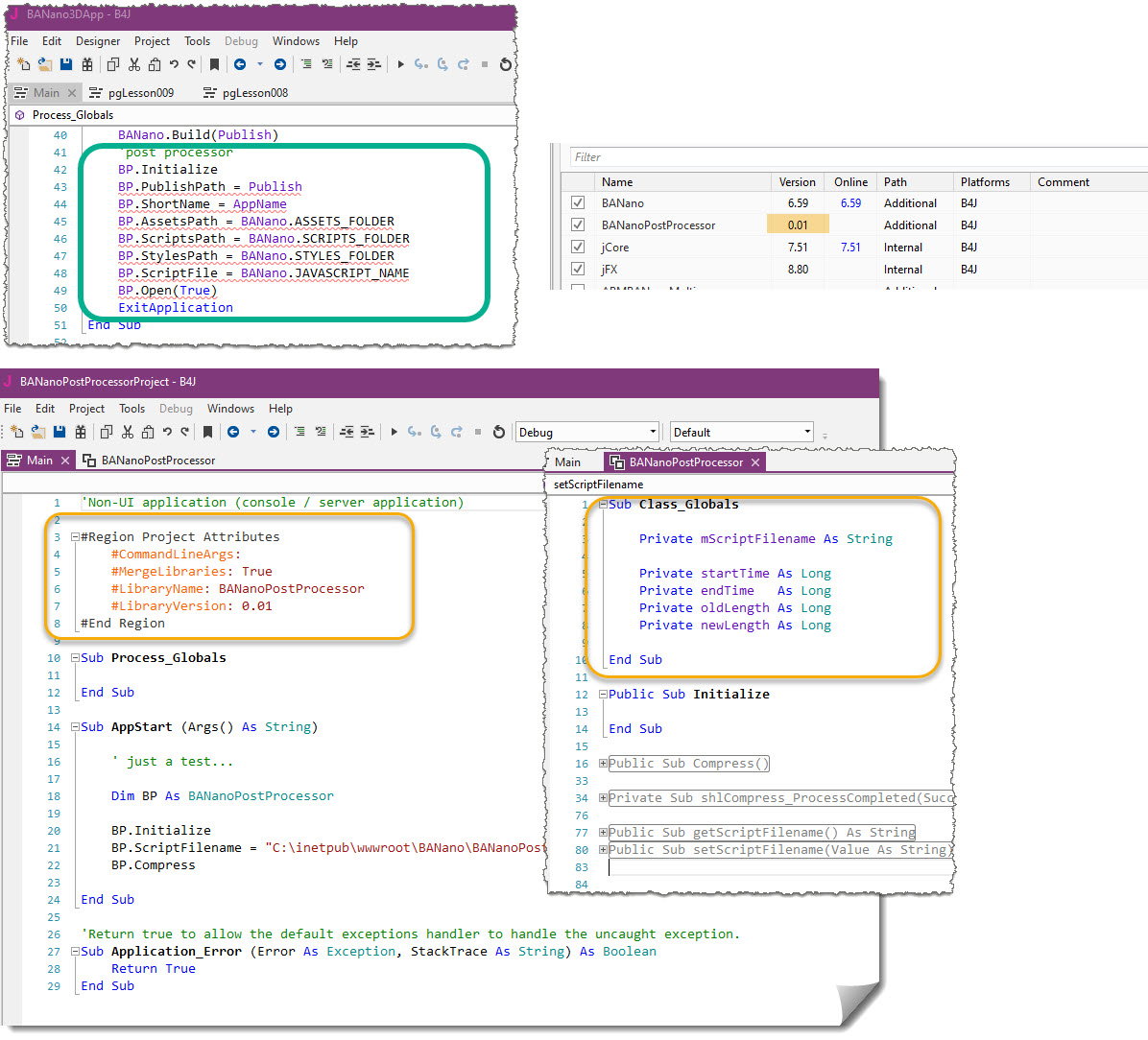Uncheck the jCore library checkbox
Viewport: 1148px width, 1040px height.
[578, 247]
